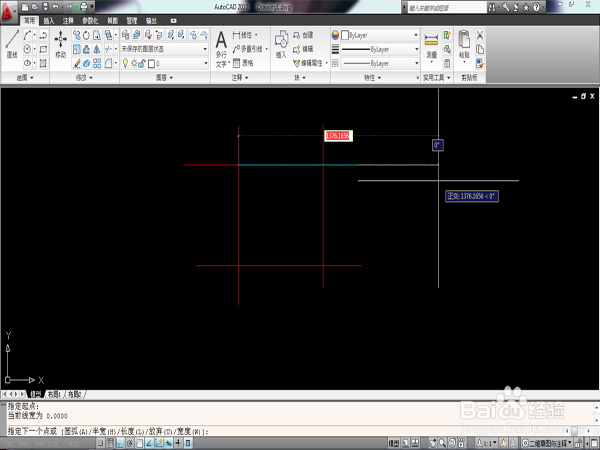Screen dimensions: 600x450
Task: Click the Table tool (表格)
Action: (243, 63)
